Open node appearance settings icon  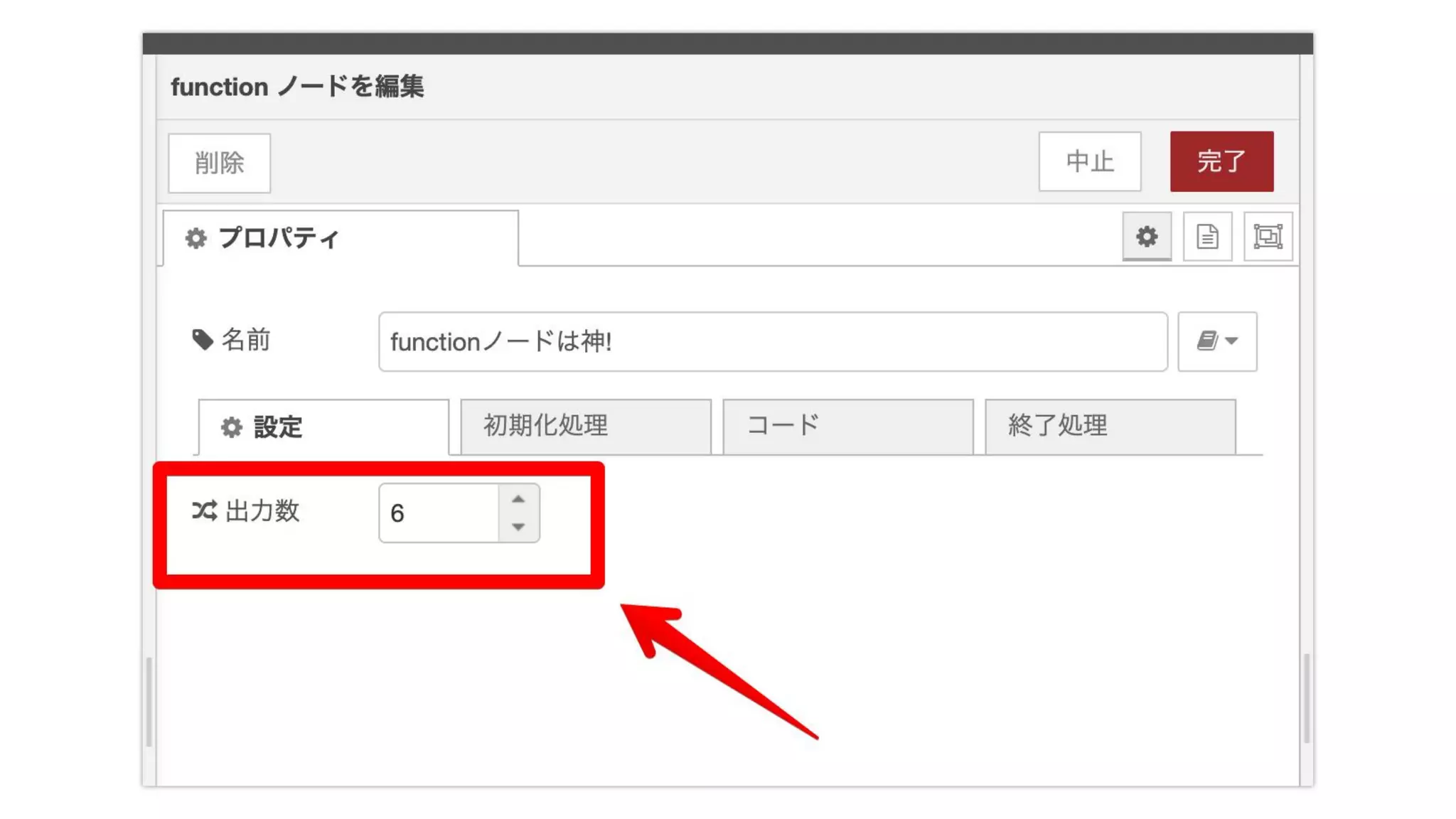(x=1268, y=236)
